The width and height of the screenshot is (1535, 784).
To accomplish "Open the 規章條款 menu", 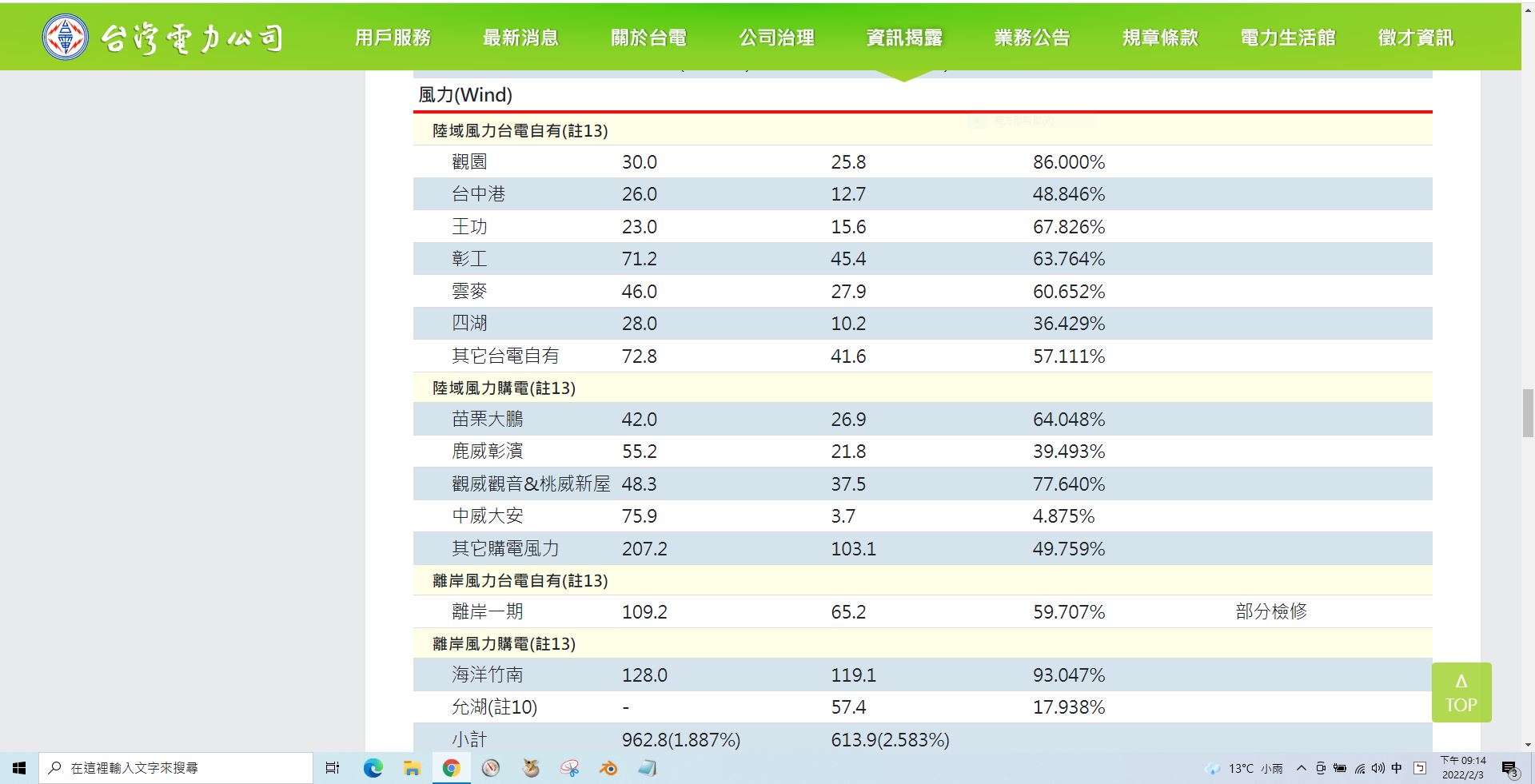I will pyautogui.click(x=1161, y=38).
